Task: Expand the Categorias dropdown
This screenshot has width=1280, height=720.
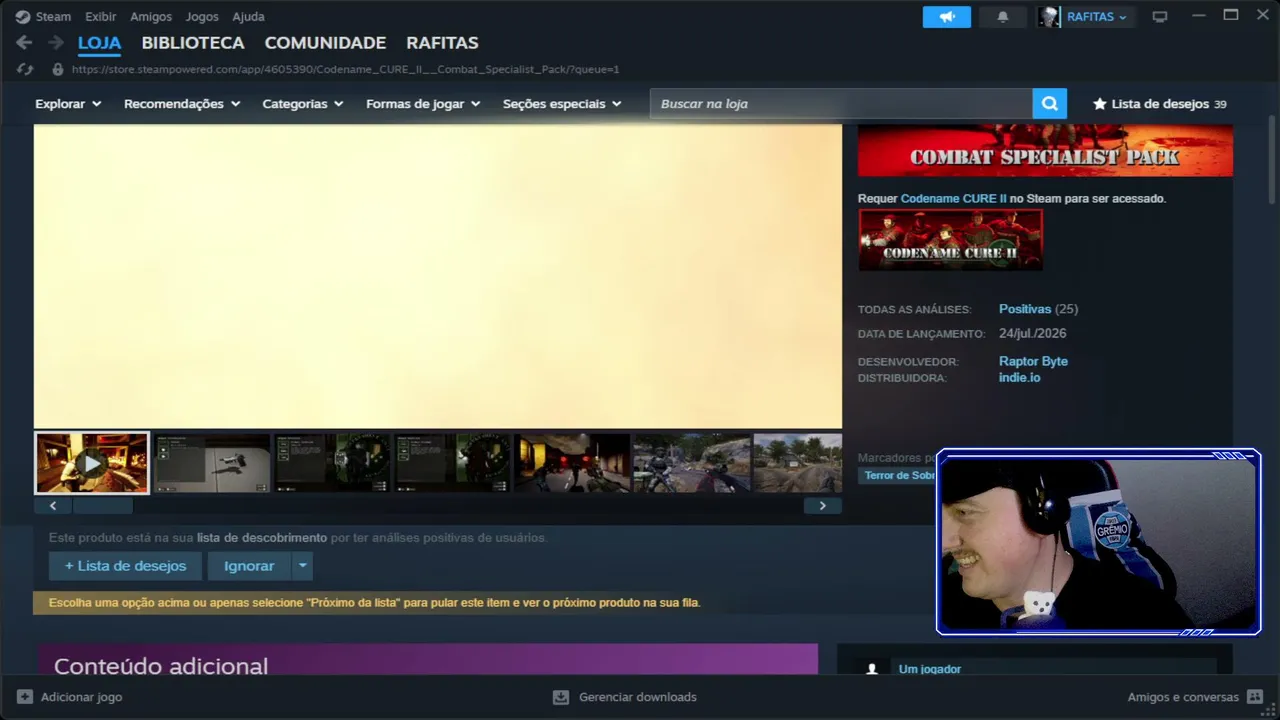Action: click(303, 104)
